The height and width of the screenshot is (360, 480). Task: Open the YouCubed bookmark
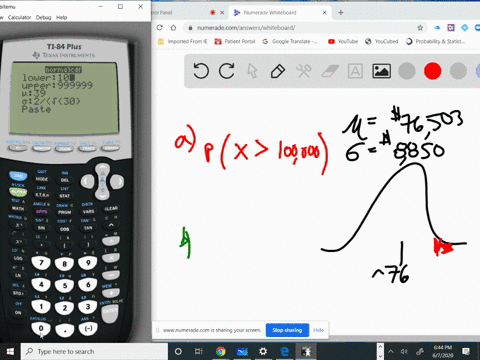click(x=382, y=41)
